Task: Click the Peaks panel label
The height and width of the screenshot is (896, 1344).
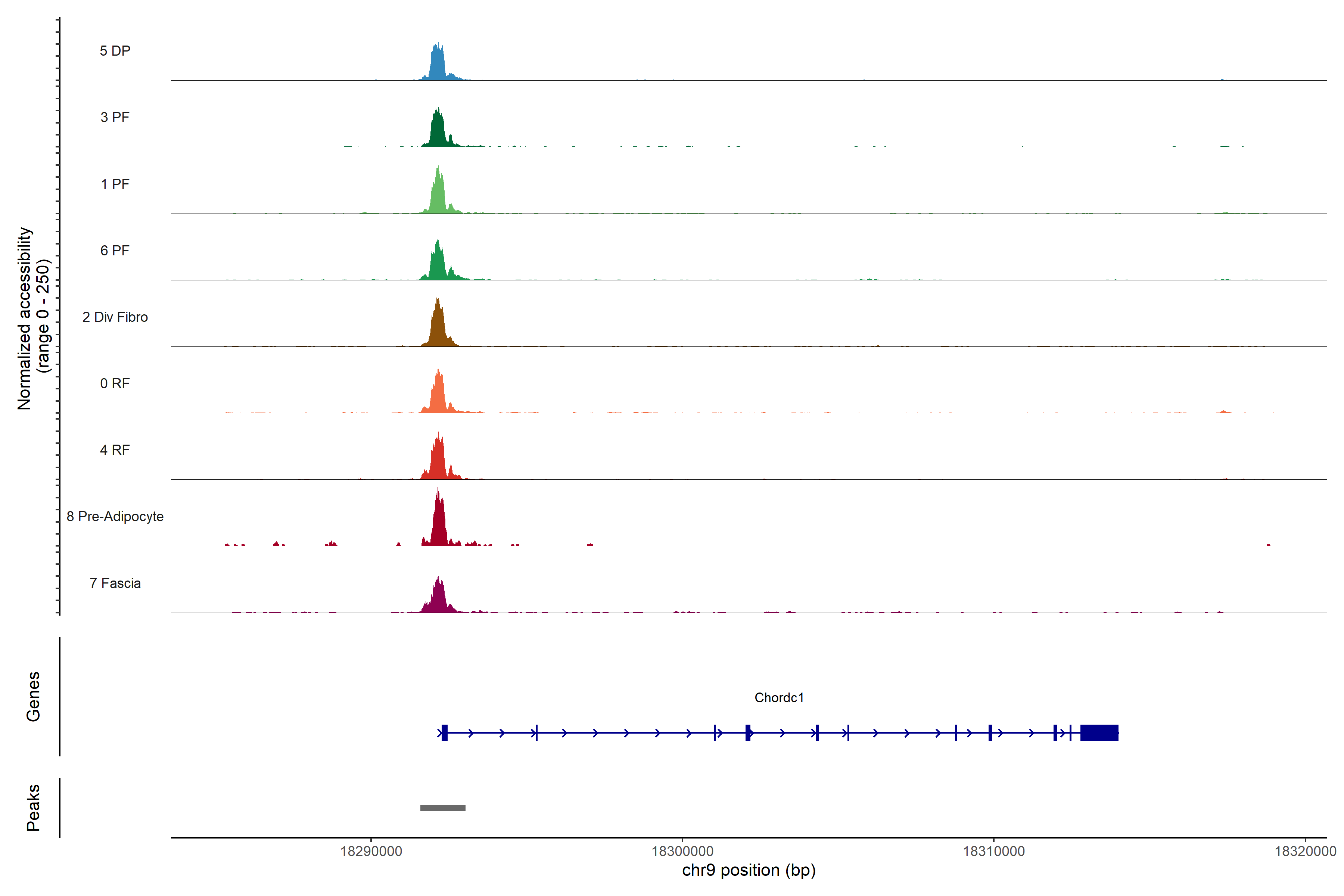Action: 33,808
